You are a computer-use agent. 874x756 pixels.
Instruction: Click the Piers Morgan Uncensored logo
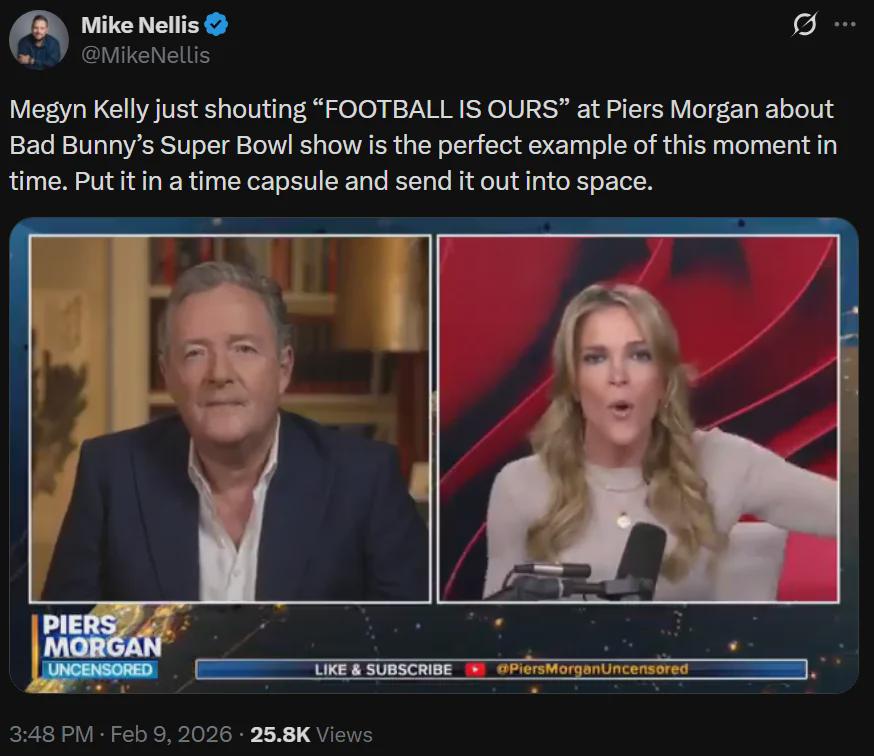pyautogui.click(x=101, y=645)
